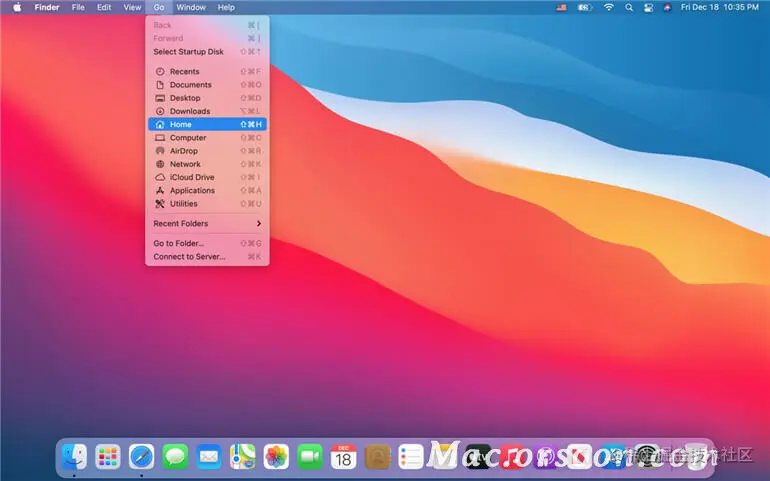Open the File menu

78,7
